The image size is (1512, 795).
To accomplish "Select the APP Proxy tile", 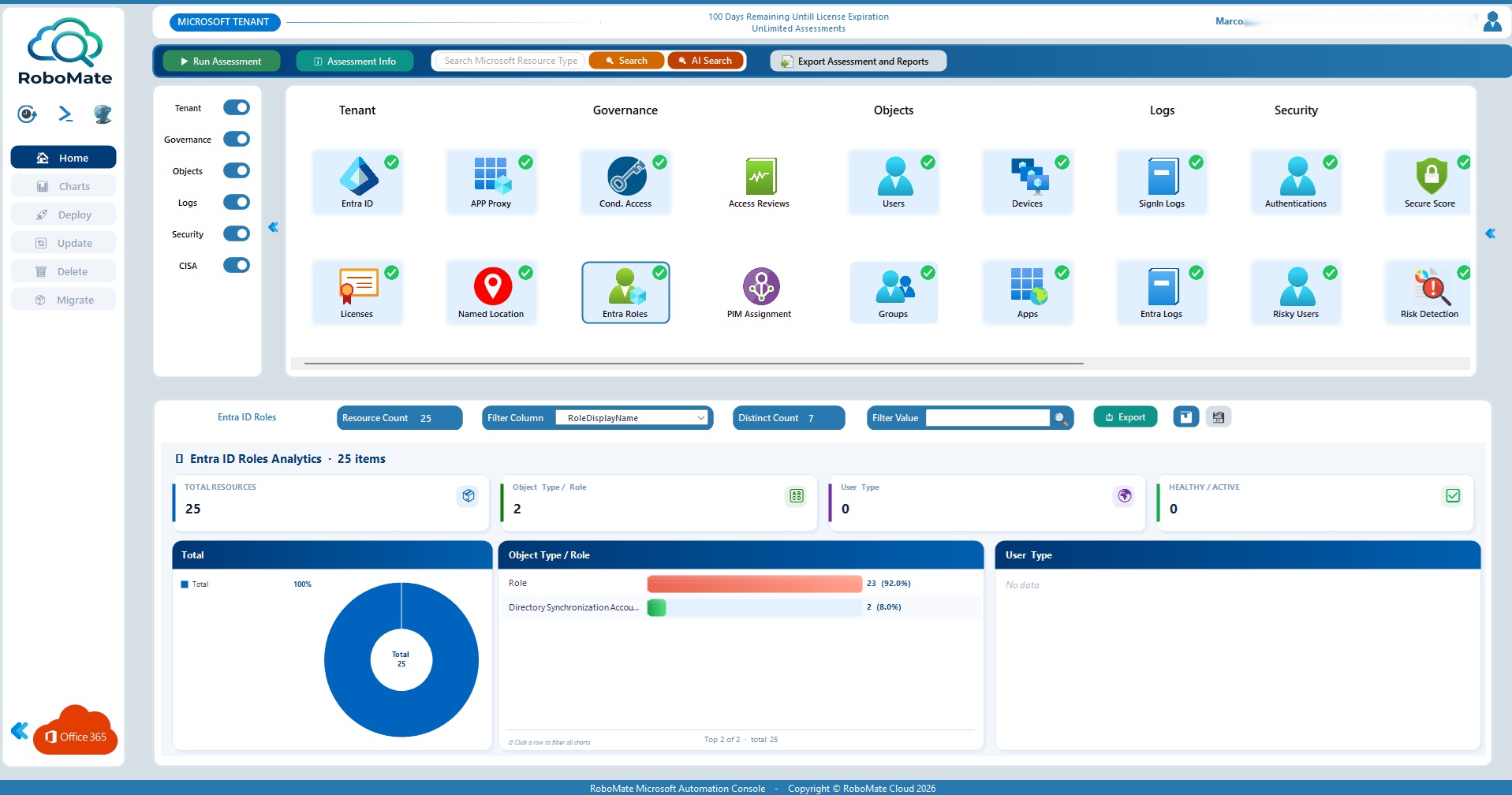I will click(491, 182).
